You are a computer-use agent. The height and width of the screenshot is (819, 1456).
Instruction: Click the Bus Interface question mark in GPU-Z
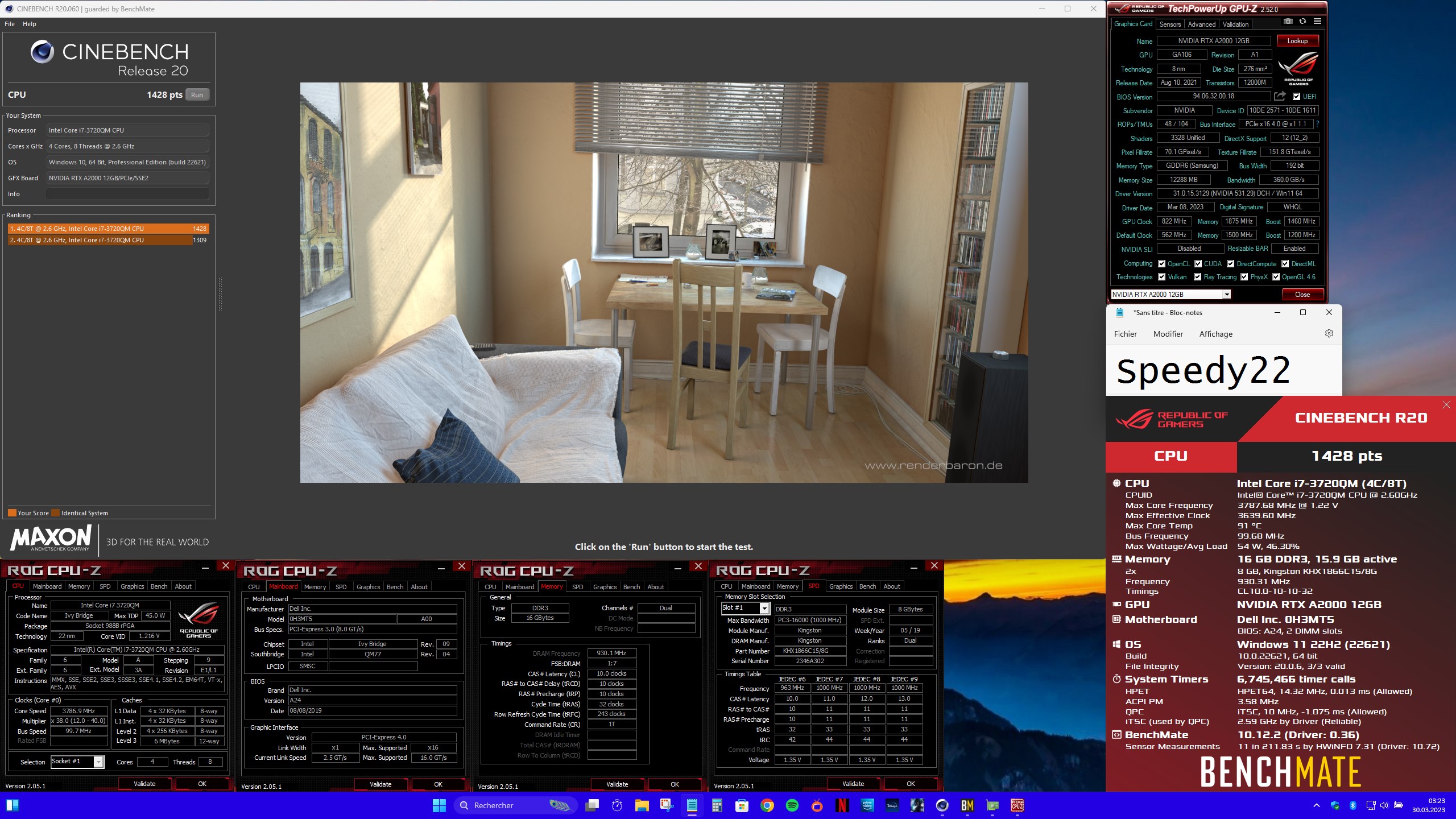click(1317, 124)
